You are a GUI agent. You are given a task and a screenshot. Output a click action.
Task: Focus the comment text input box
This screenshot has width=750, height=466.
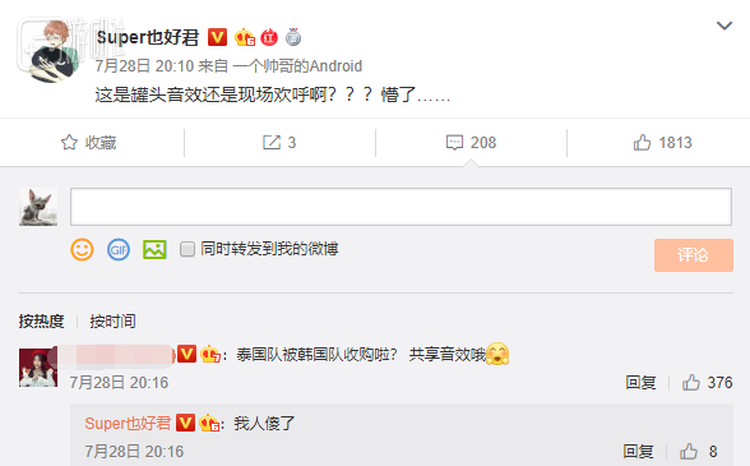[x=401, y=207]
